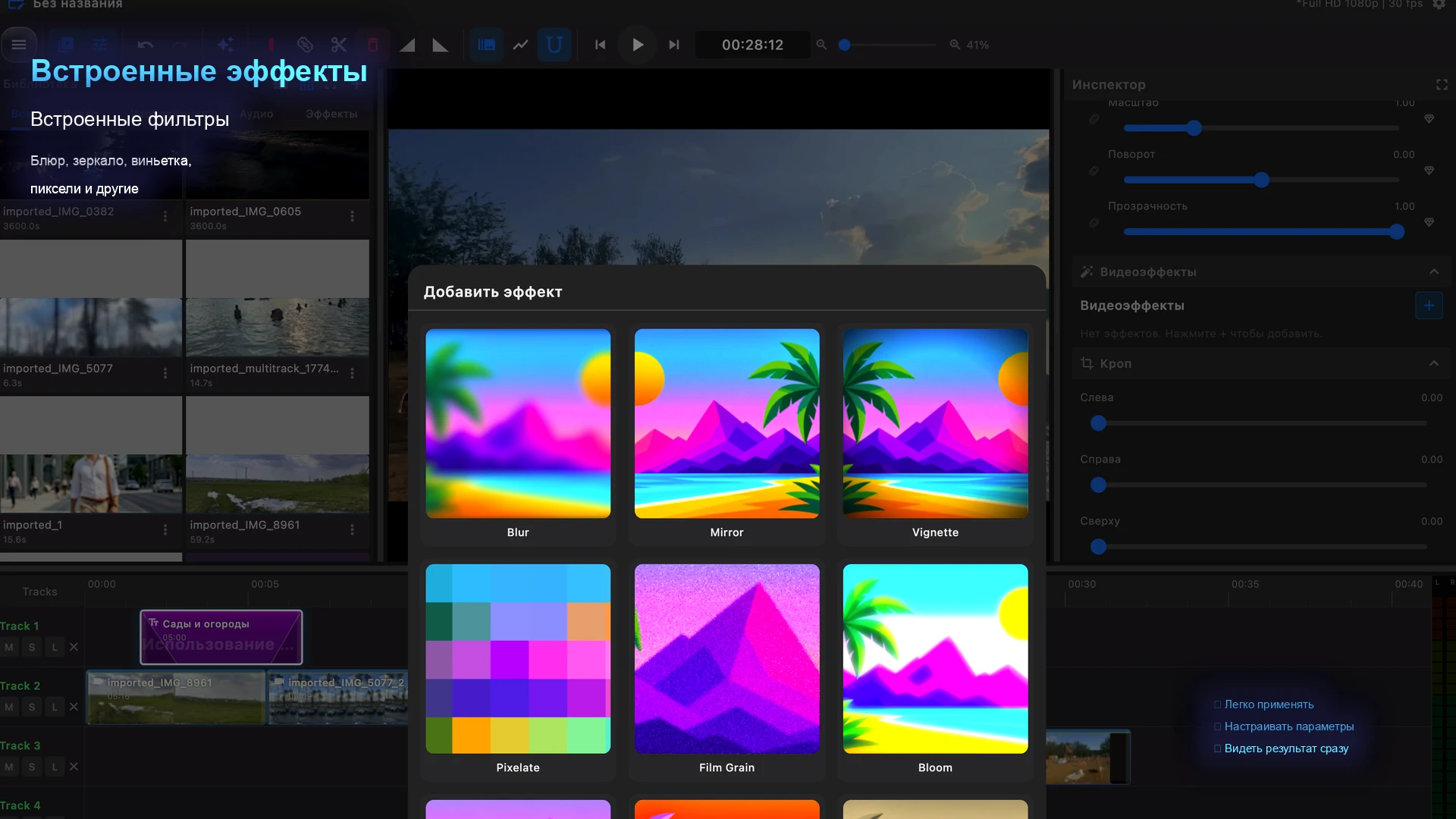Collapse the Кроп section
Image resolution: width=1456 pixels, height=819 pixels.
(x=1433, y=363)
